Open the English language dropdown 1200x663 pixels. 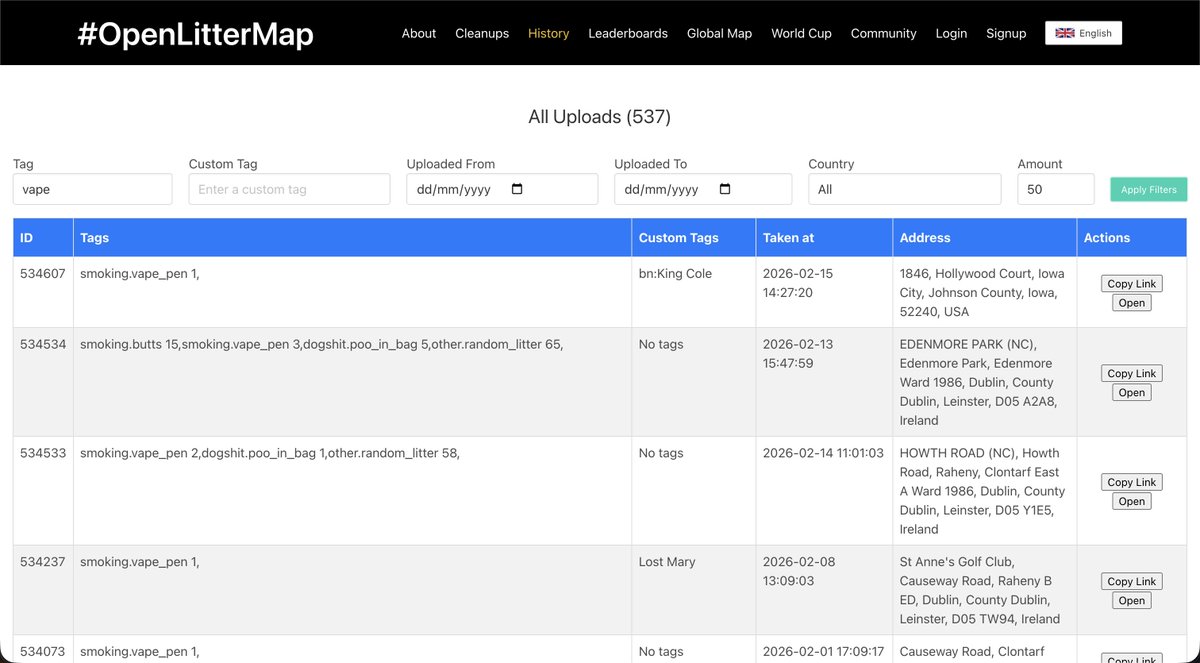(1083, 33)
